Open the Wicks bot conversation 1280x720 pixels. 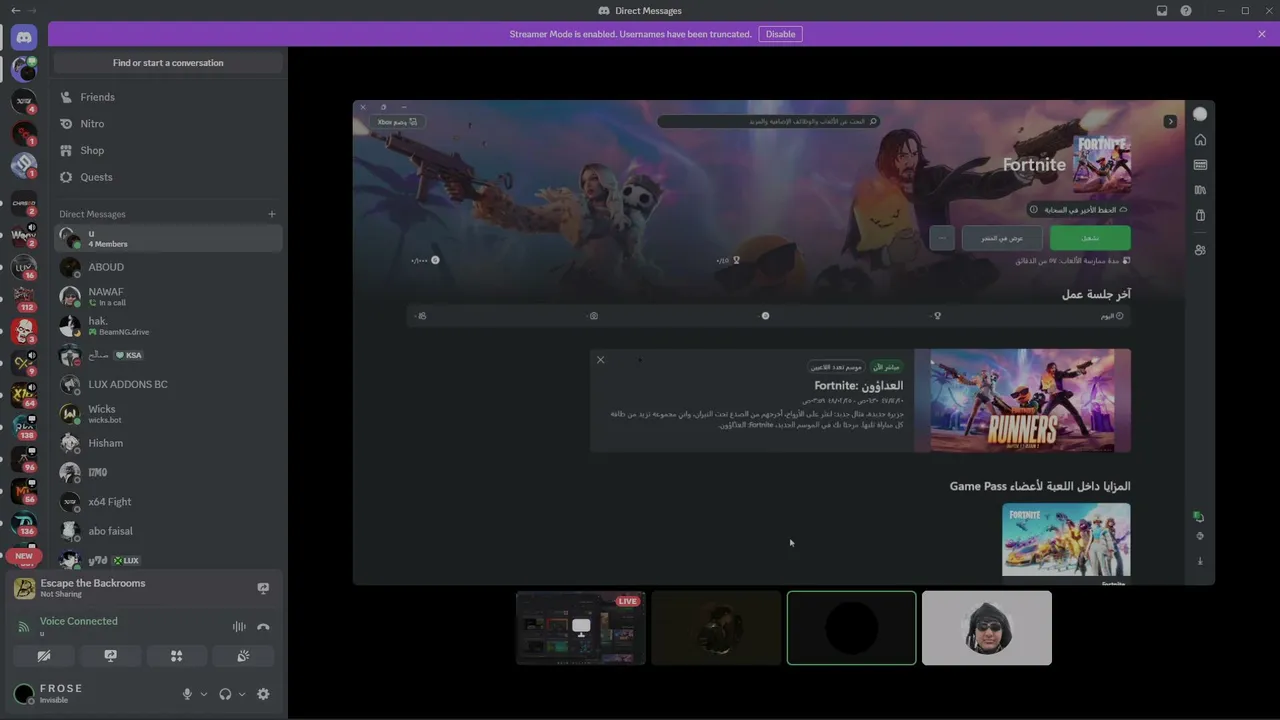pos(168,414)
